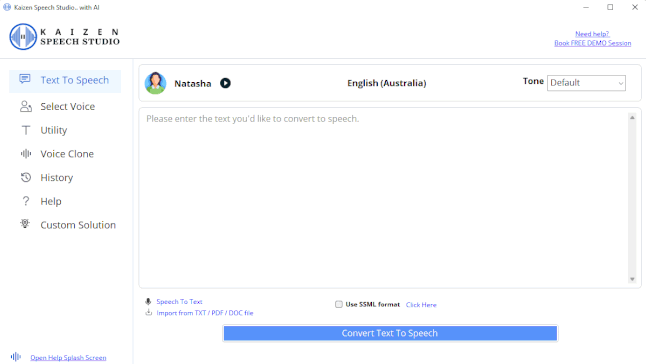Screen dimensions: 646x364
Task: Click the Kaizen Speech Studio logo
Action: coord(65,37)
